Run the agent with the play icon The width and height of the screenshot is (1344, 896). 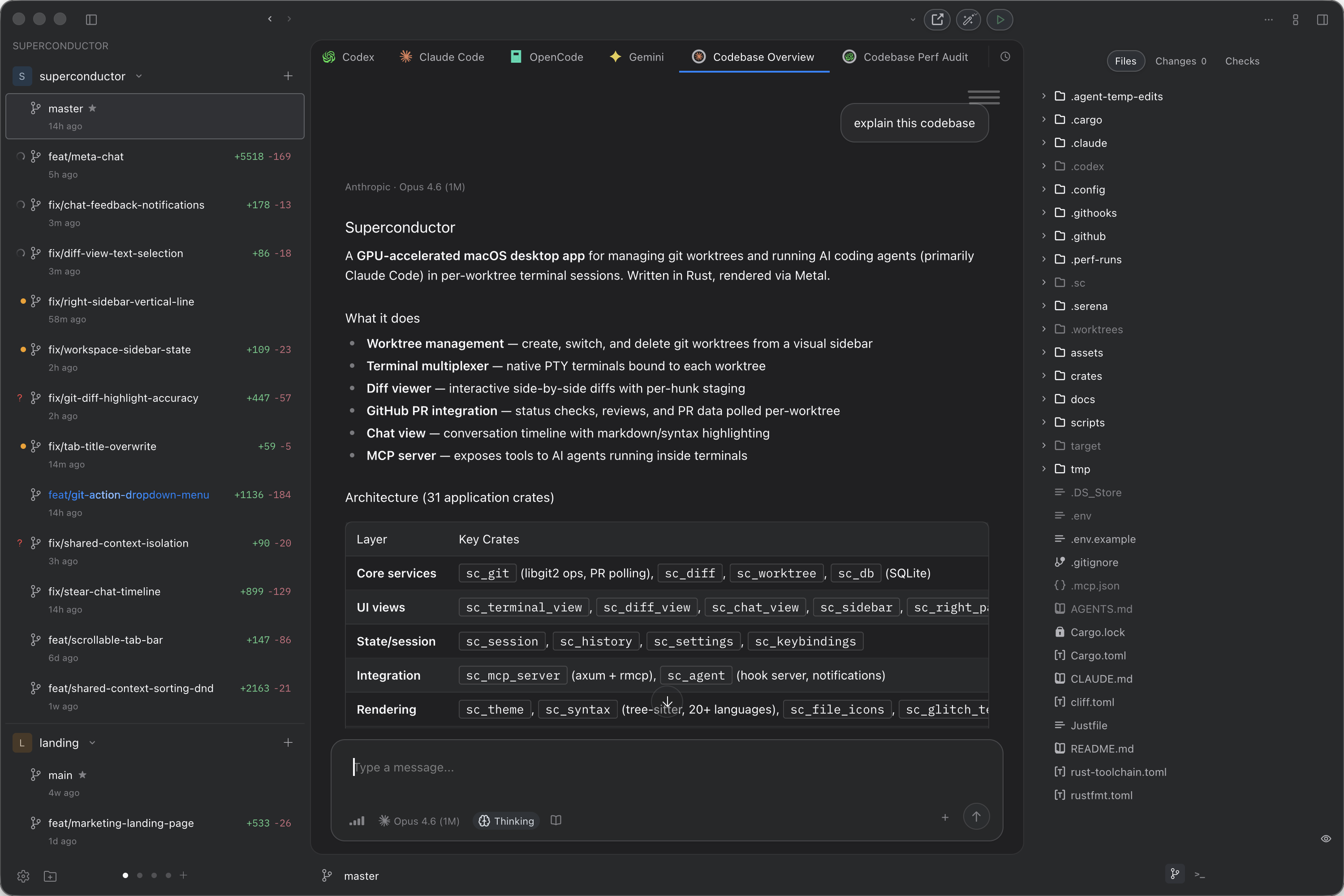[x=999, y=19]
